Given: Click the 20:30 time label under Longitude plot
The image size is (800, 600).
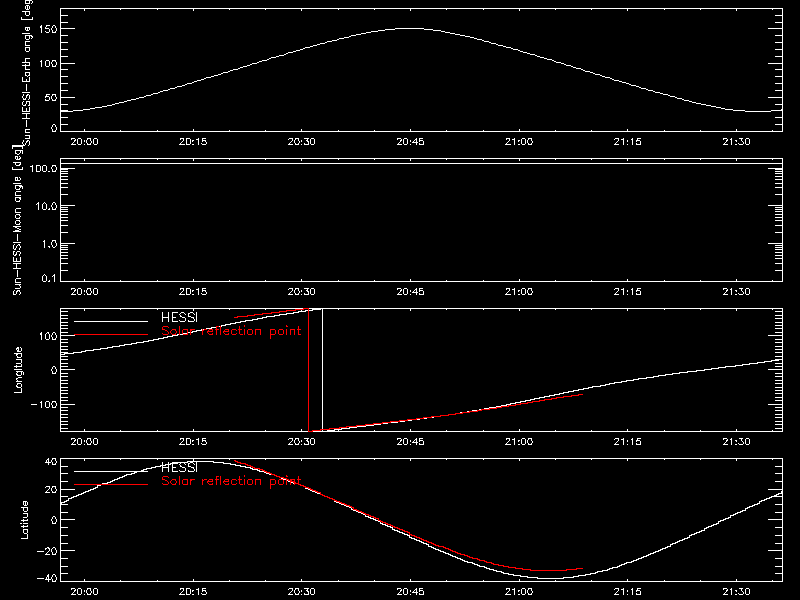Looking at the screenshot, I should 302,442.
